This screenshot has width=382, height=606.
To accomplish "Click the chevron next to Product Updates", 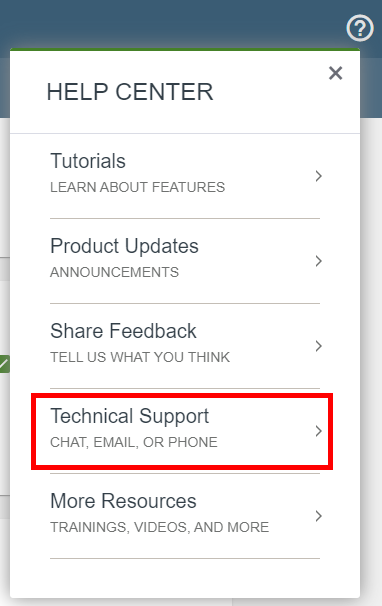I will (318, 261).
